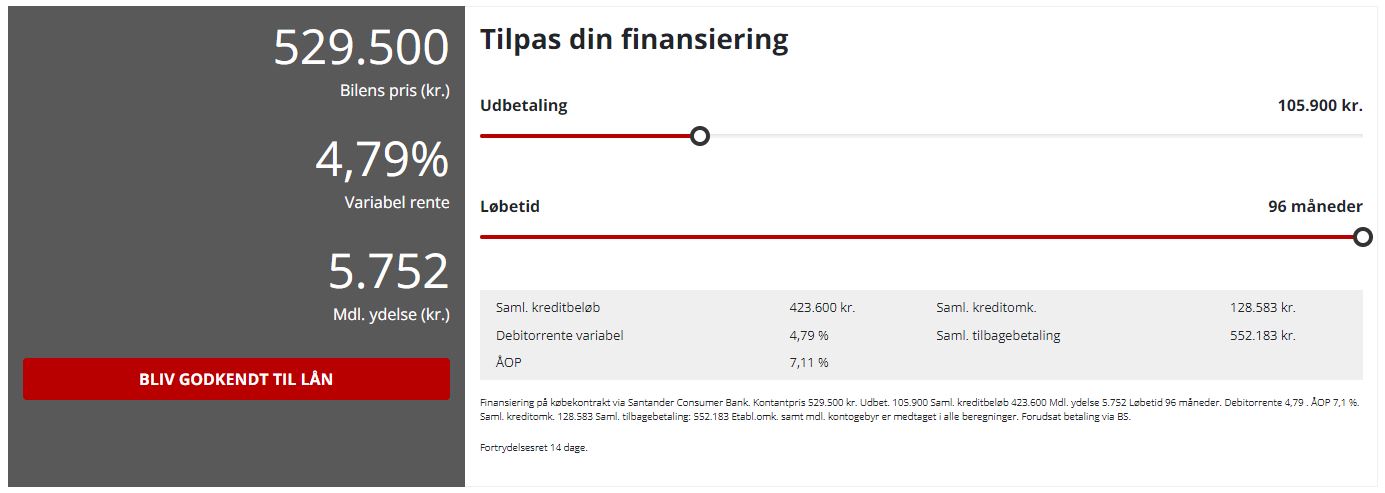Click the Løbetid slider handle
Viewport: 1385px width, 493px height.
click(1362, 237)
